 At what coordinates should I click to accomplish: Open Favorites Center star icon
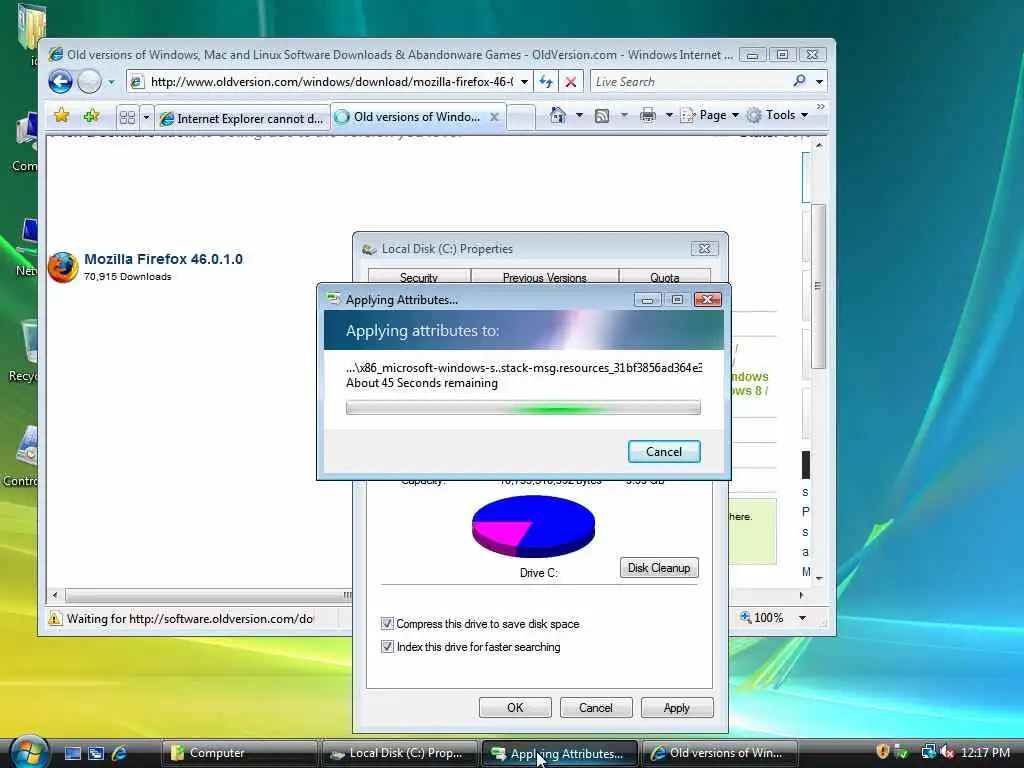point(61,116)
